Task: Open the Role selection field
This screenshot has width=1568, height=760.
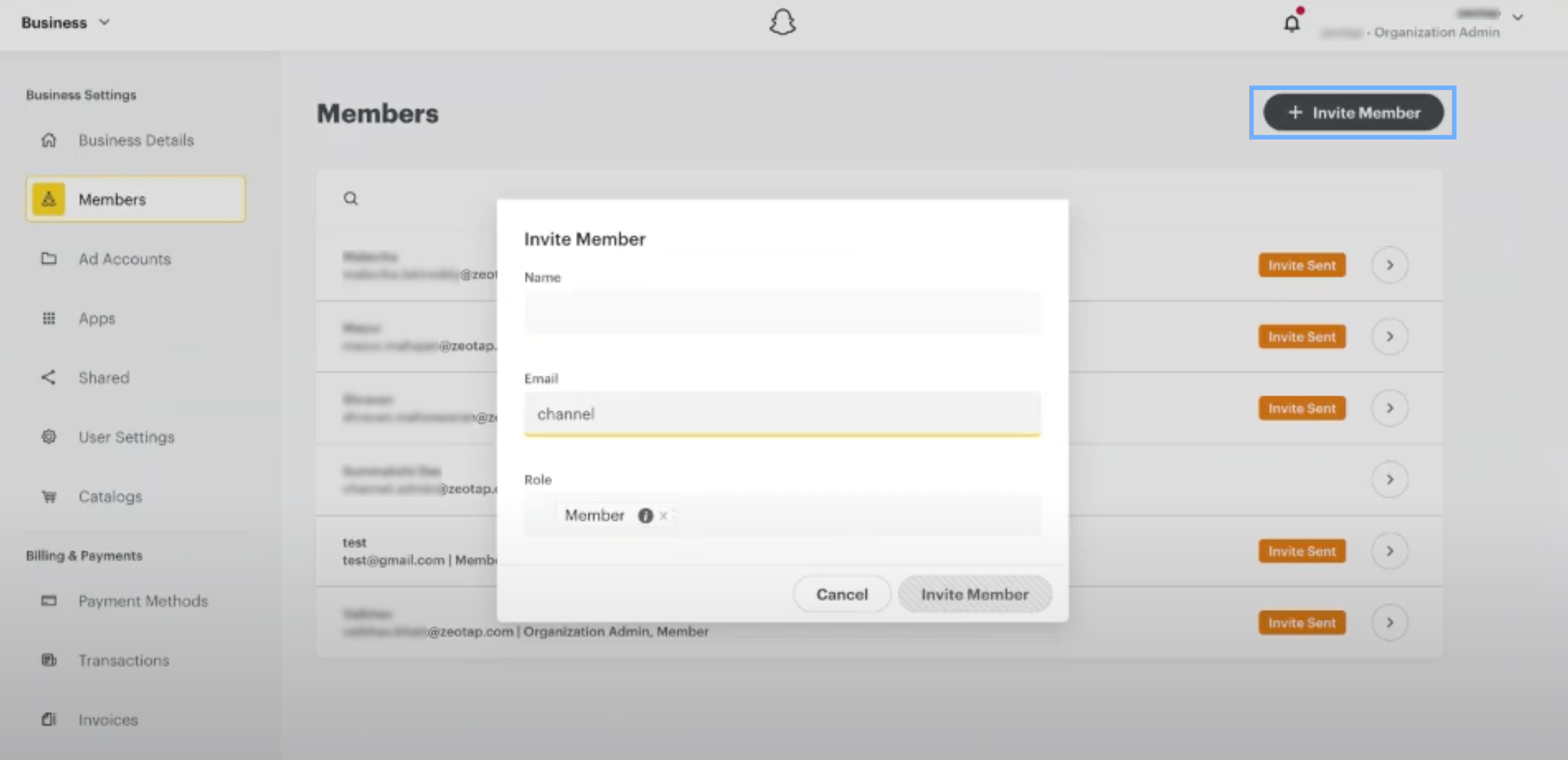Action: coord(852,516)
